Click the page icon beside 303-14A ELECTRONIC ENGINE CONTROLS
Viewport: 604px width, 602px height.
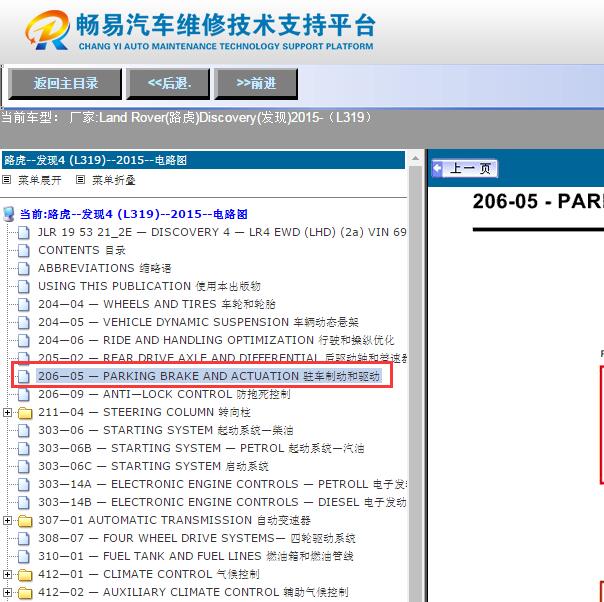point(24,485)
